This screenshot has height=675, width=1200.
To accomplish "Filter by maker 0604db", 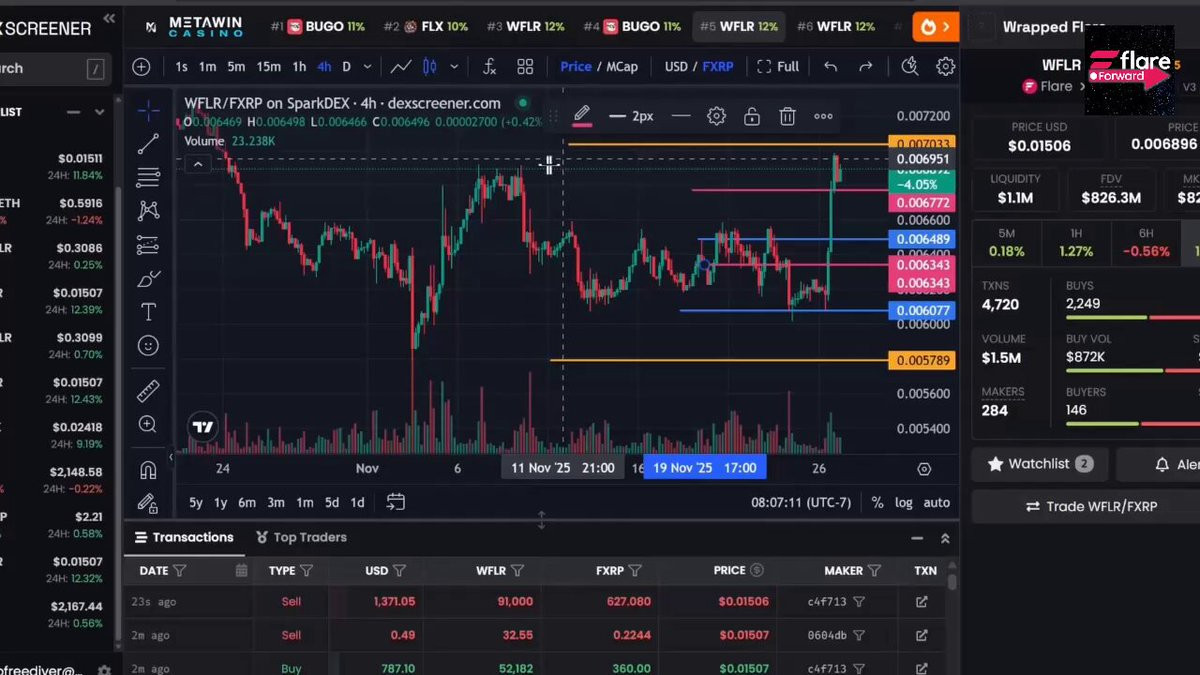I will (x=859, y=635).
